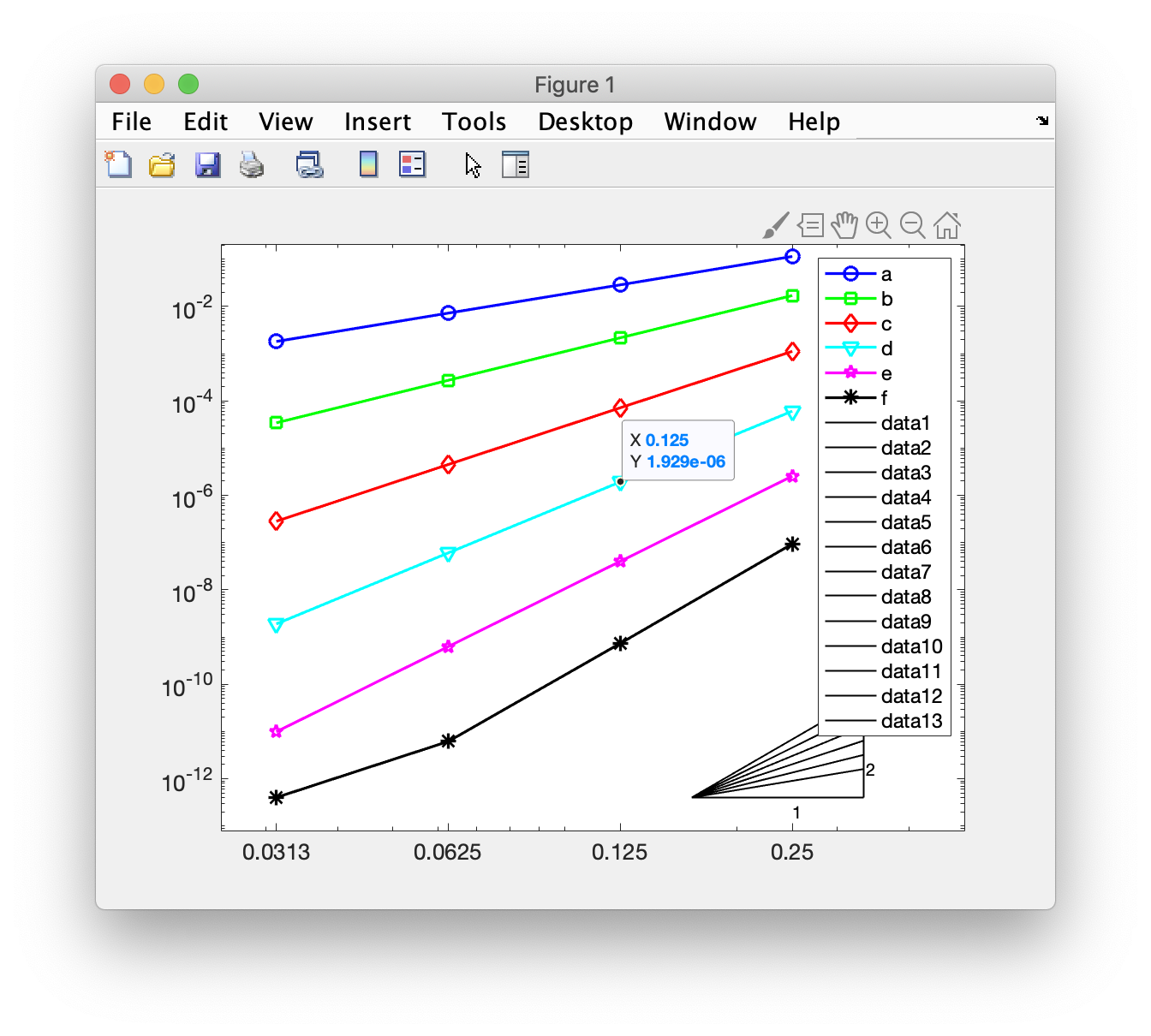The height and width of the screenshot is (1036, 1151).
Task: Save the figure with the disk icon
Action: [206, 164]
